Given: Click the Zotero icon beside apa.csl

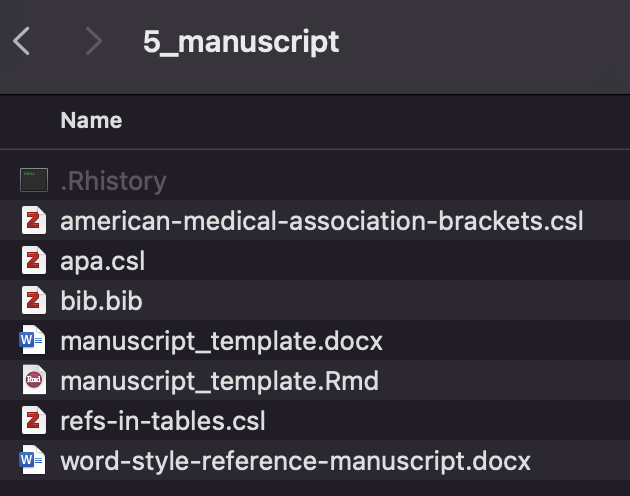Looking at the screenshot, I should click(34, 261).
